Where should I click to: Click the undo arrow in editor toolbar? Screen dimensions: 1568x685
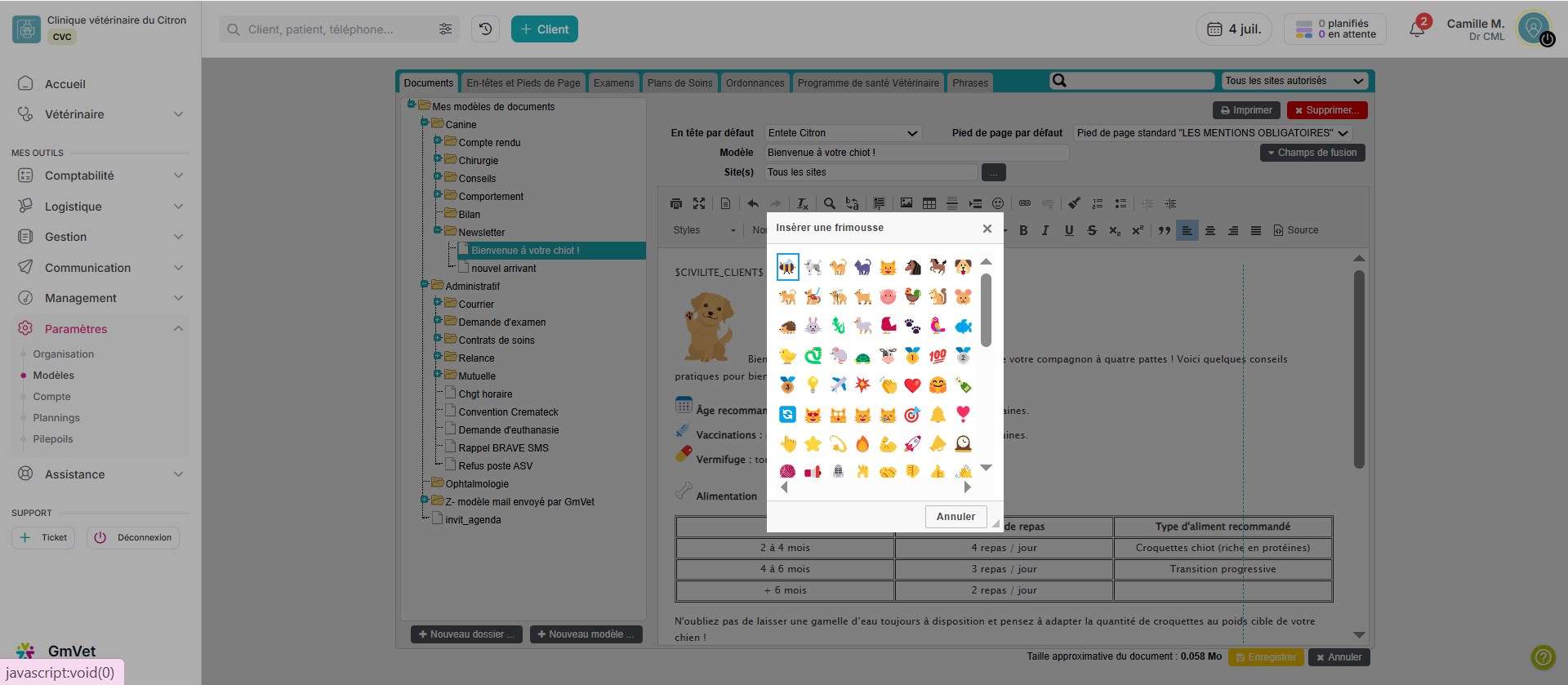tap(753, 203)
